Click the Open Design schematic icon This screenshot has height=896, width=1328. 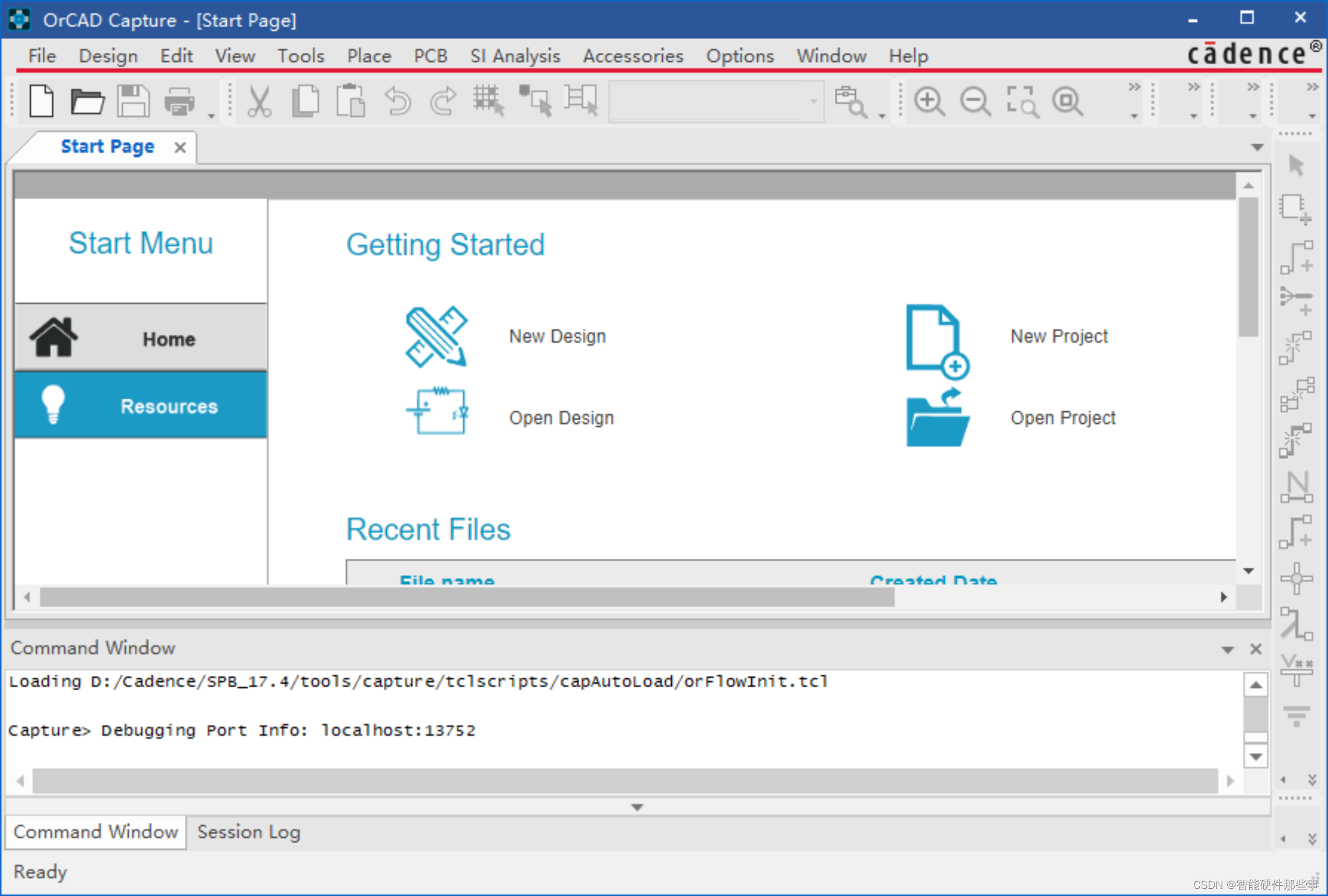437,411
